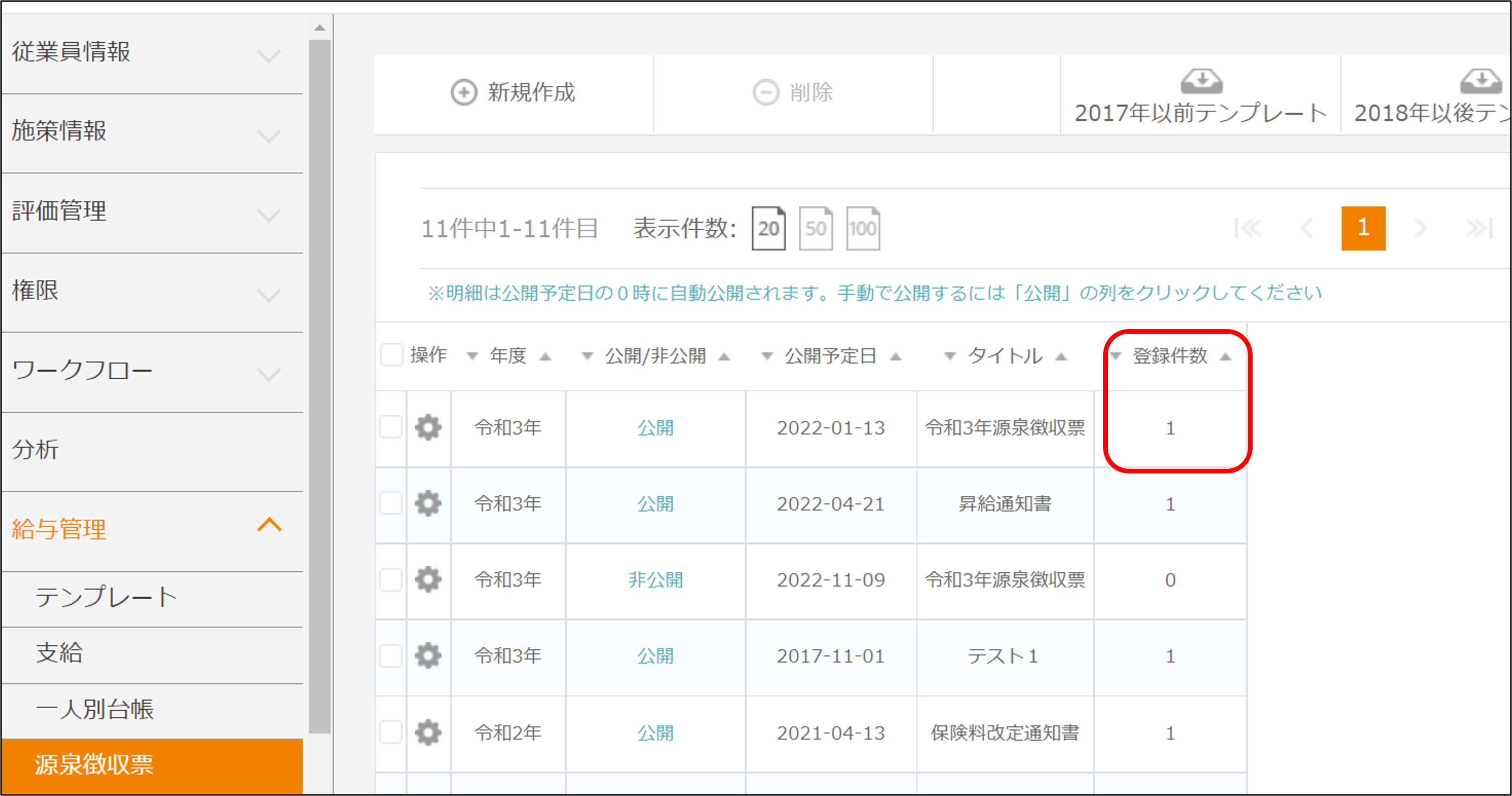Click 新規作成 to create new entry
1512x796 pixels.
(514, 94)
